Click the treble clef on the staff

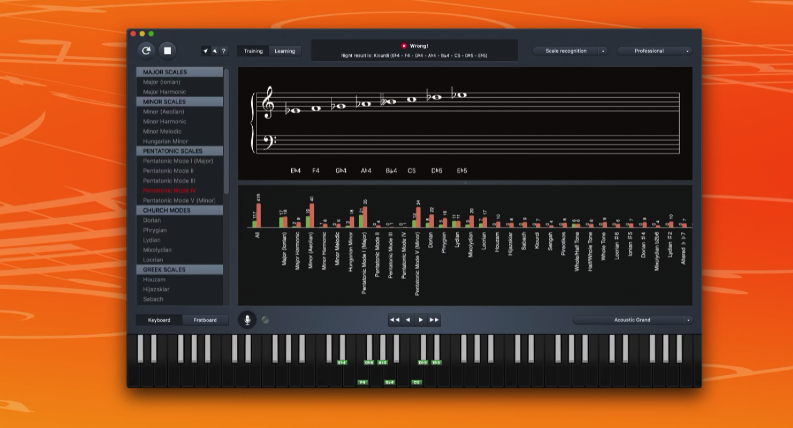(x=267, y=103)
